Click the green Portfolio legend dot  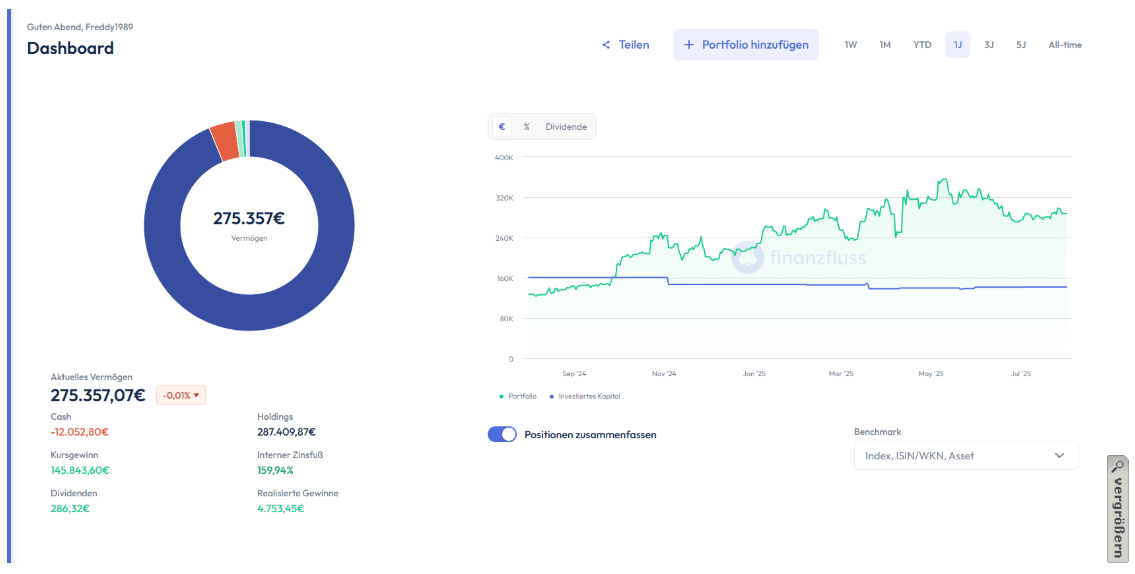[501, 396]
